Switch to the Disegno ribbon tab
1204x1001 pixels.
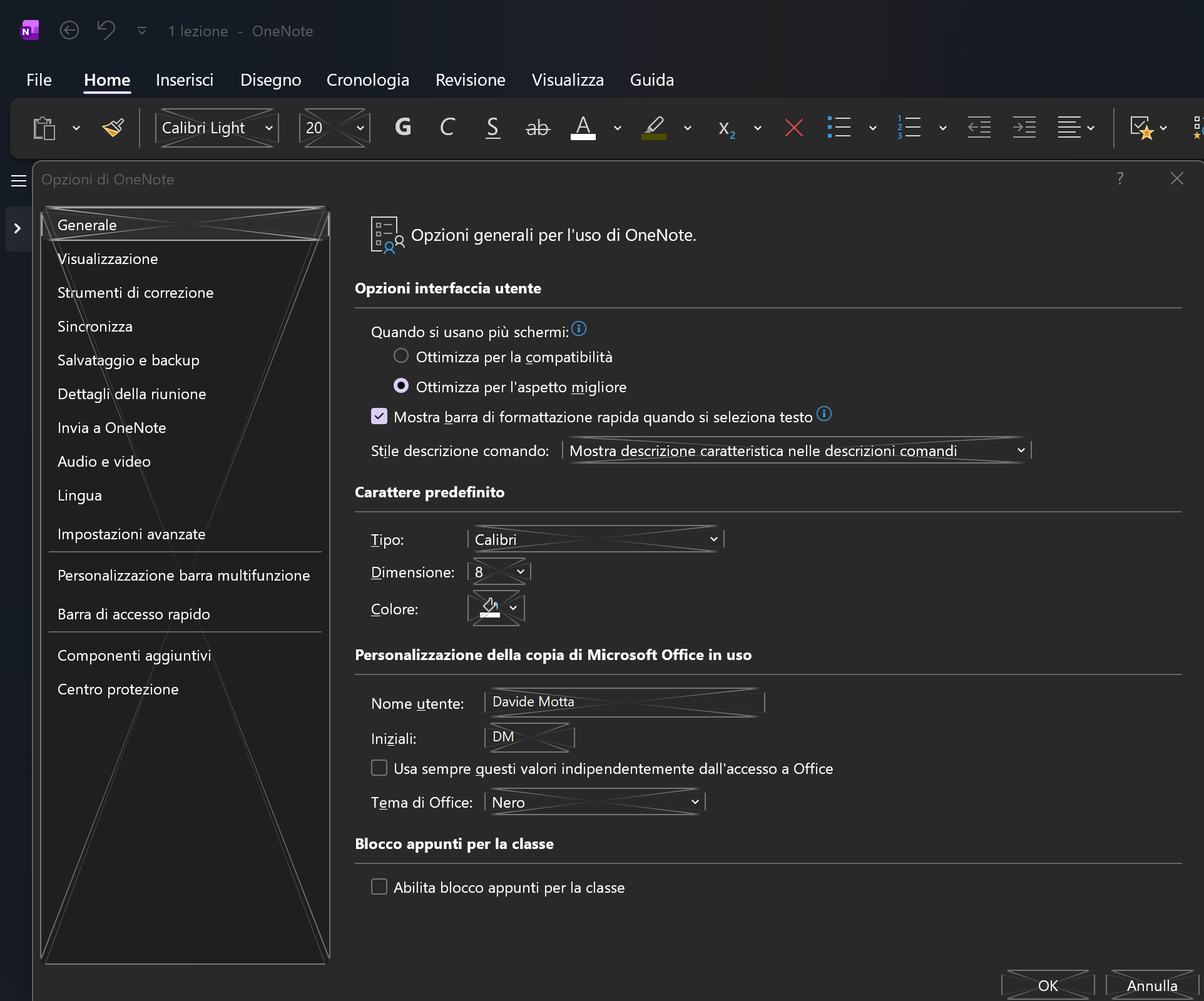click(271, 80)
